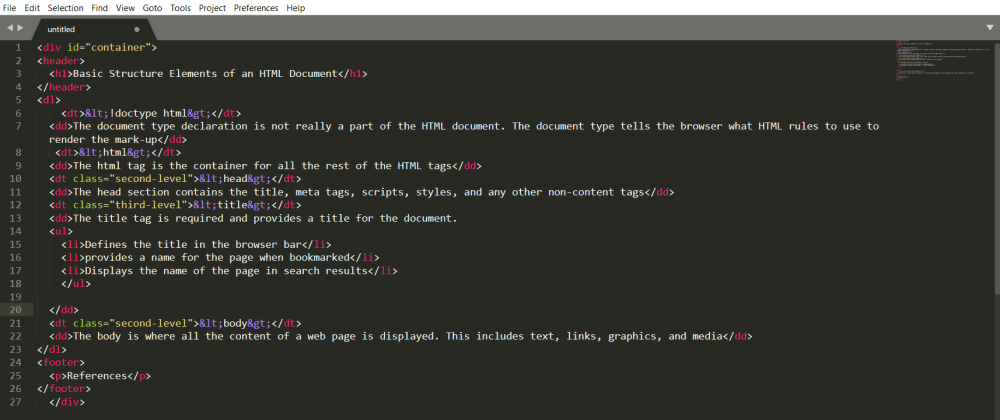Viewport: 1000px width, 420px height.
Task: Open the Find menu
Action: tap(99, 8)
